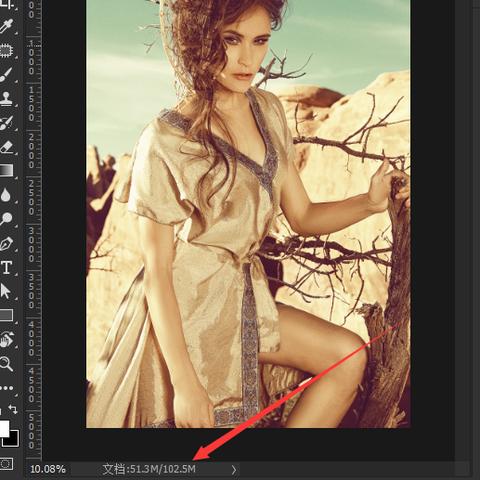Screen dimensions: 480x480
Task: Expand the document info status arrow
Action: (x=234, y=470)
